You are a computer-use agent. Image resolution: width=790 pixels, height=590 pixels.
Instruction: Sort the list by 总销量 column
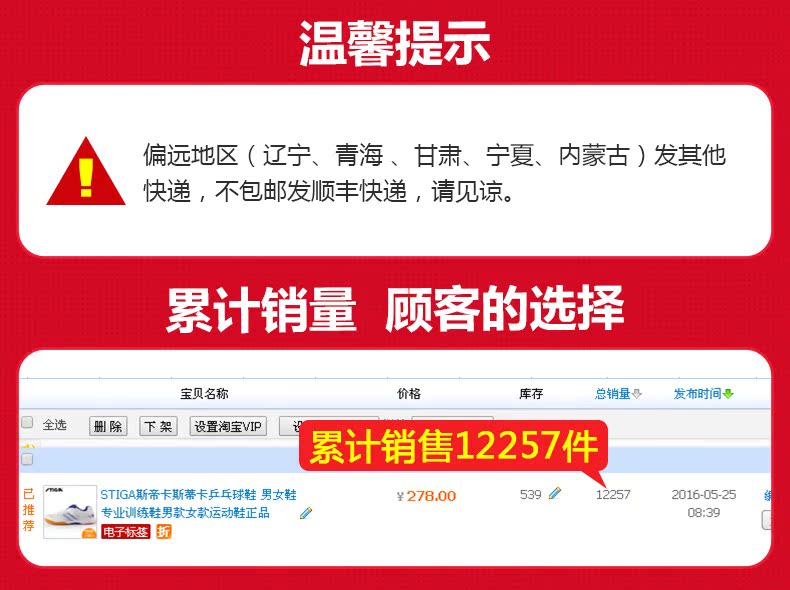click(x=613, y=394)
